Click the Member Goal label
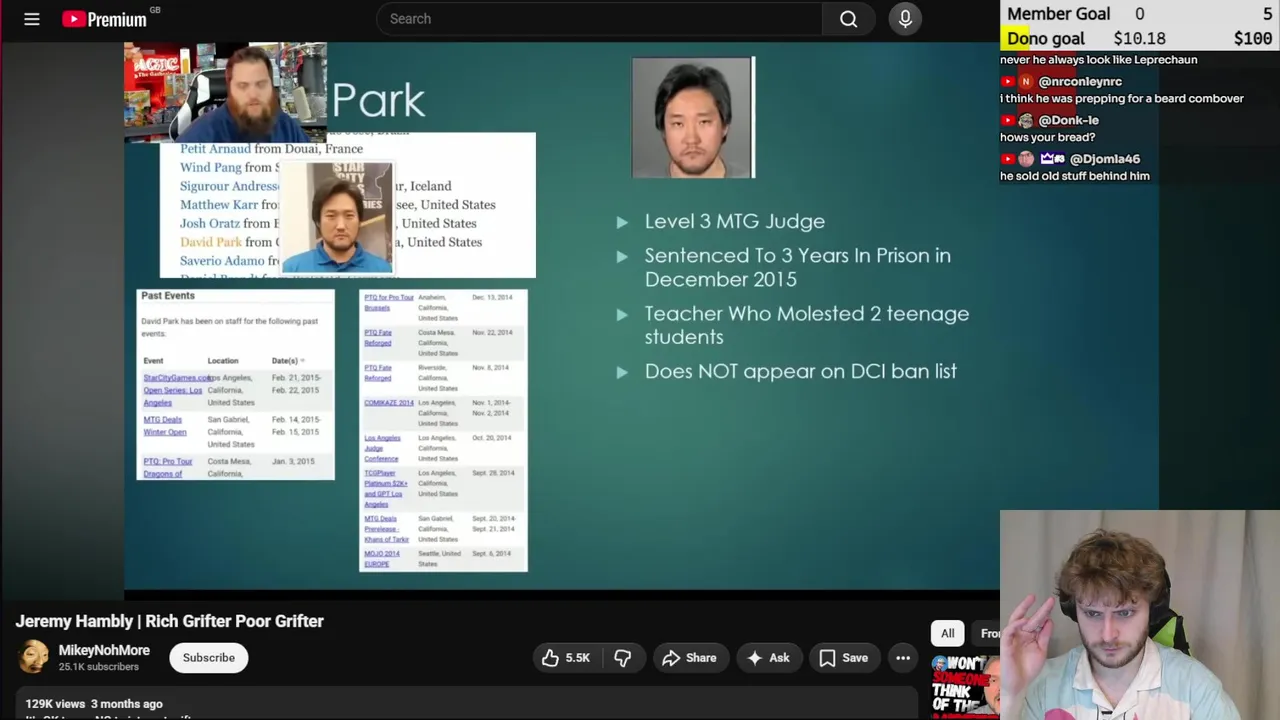 (x=1058, y=14)
